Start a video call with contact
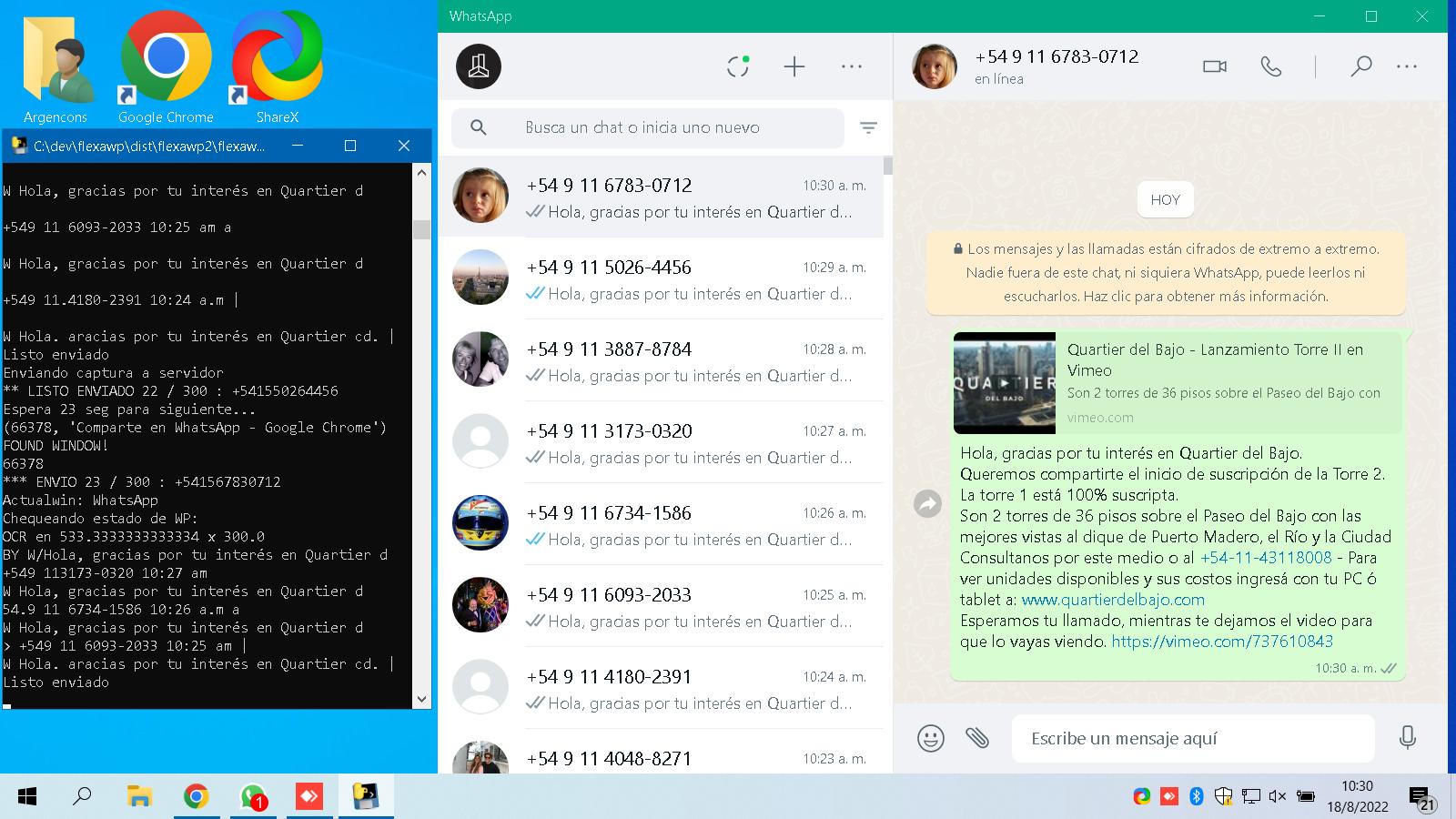1456x819 pixels. (x=1215, y=66)
